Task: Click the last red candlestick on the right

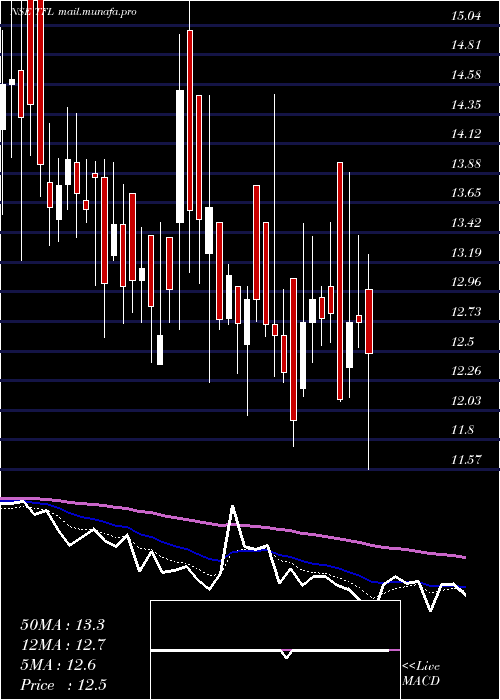Action: 369,321
